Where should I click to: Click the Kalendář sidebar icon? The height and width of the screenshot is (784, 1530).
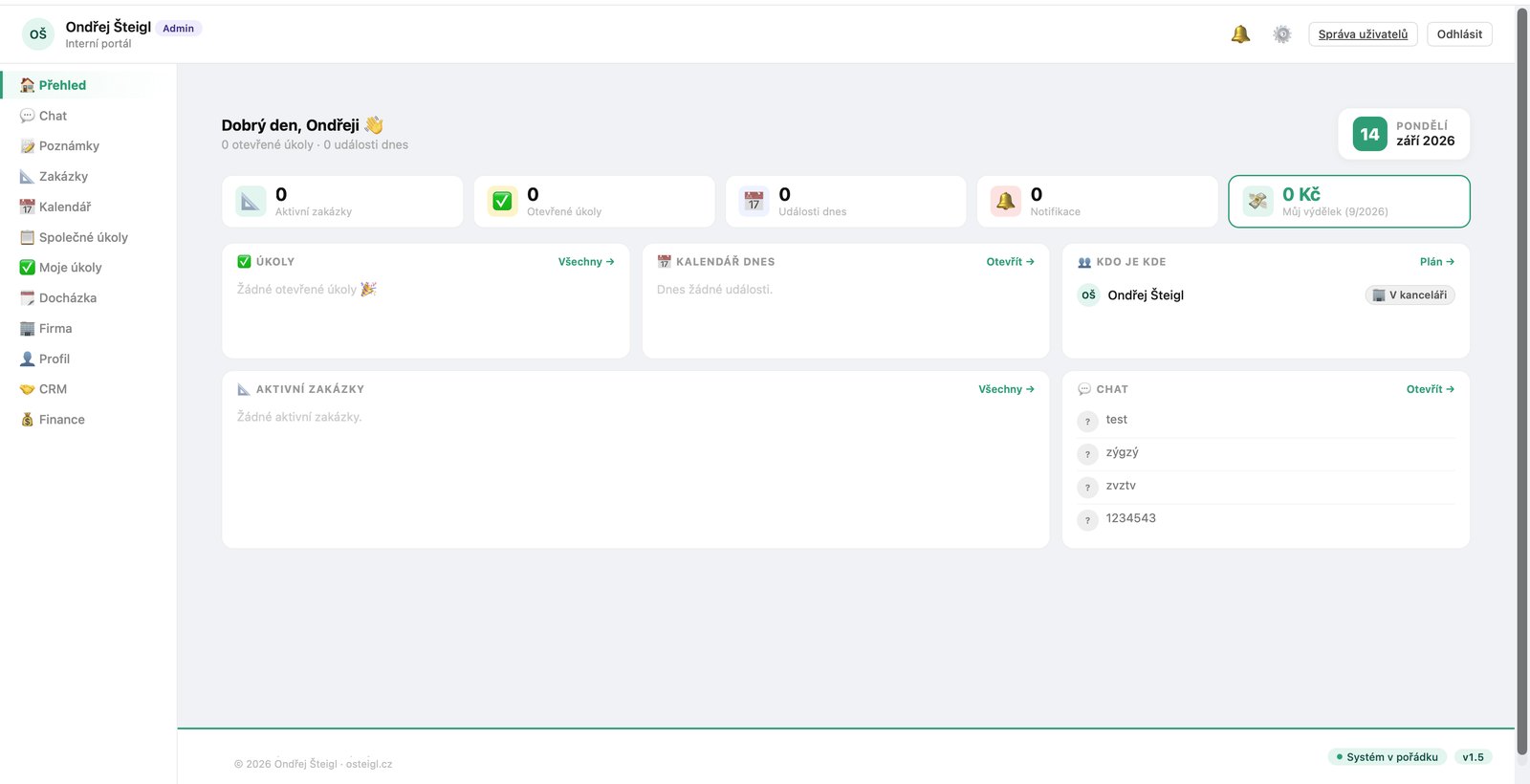[27, 207]
